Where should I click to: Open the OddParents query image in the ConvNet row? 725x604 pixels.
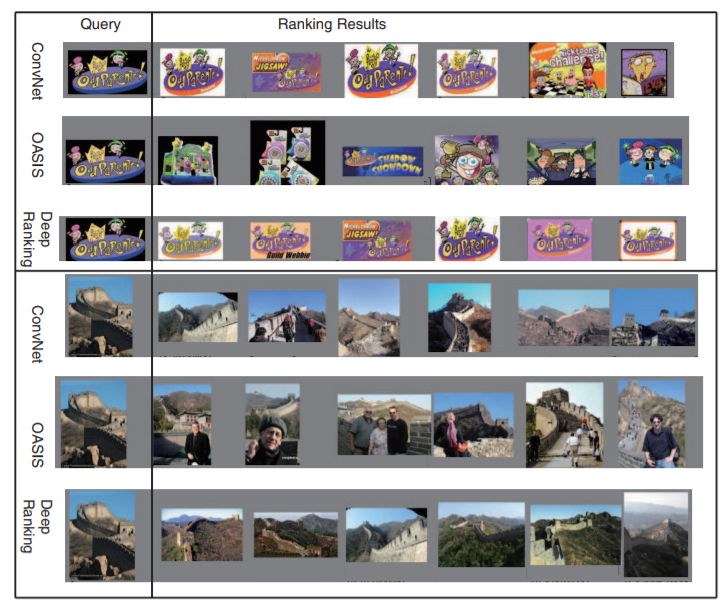point(107,72)
